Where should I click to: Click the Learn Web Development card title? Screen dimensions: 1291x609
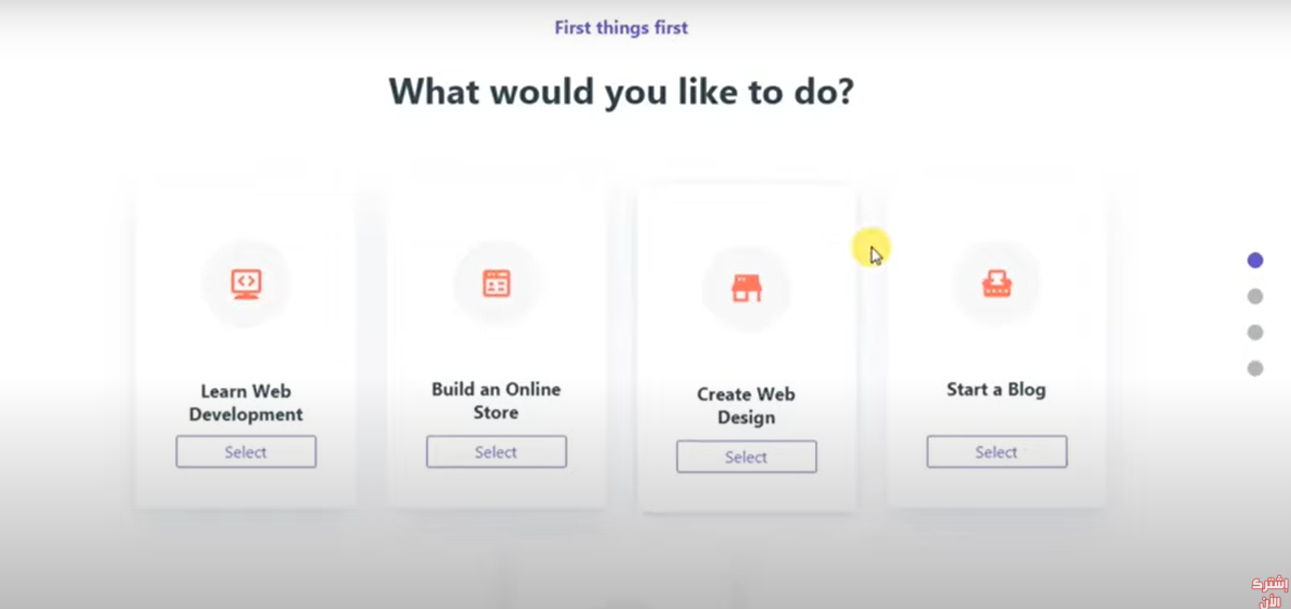point(246,403)
